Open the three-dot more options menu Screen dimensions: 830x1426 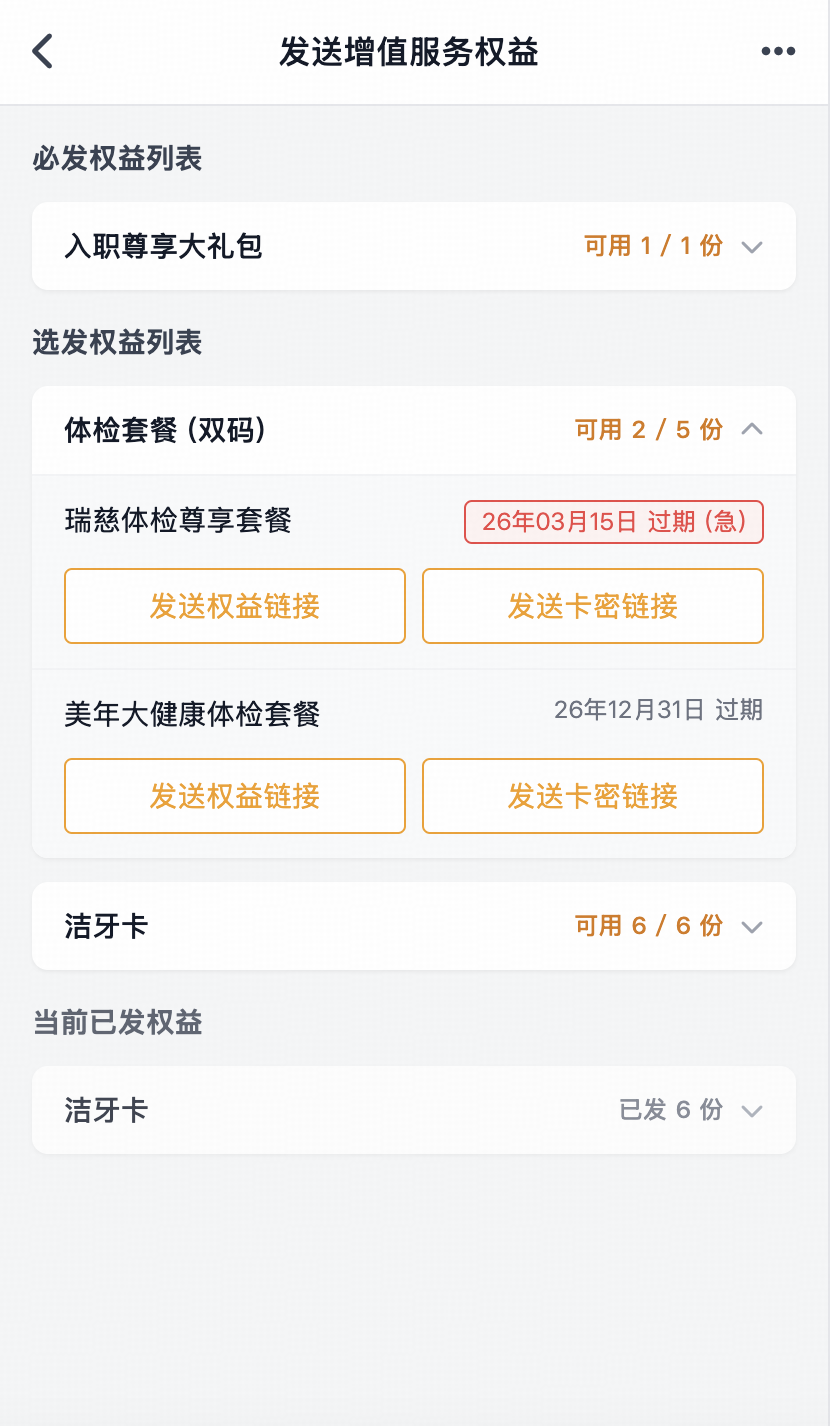point(778,52)
